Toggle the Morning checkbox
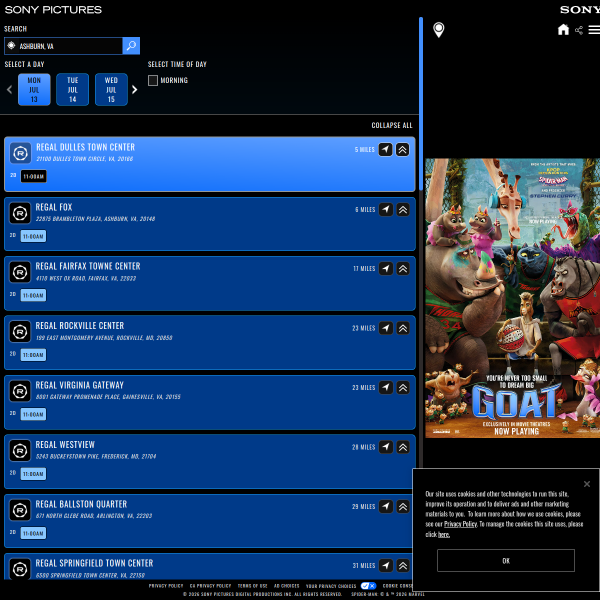Viewport: 600px width, 600px height. point(153,80)
